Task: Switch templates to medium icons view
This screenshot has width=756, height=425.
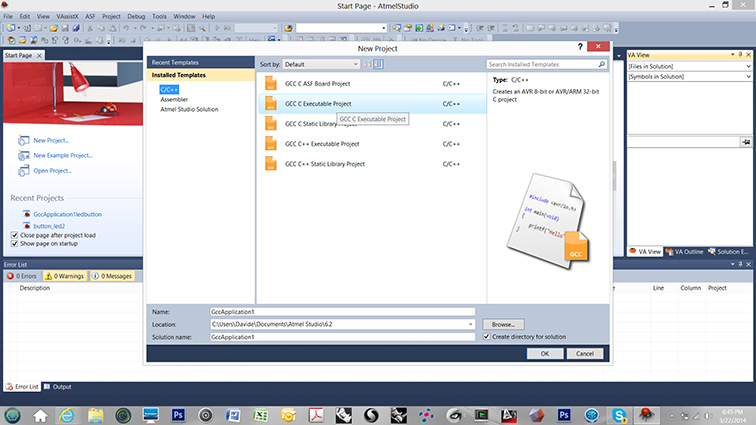Action: tap(378, 64)
